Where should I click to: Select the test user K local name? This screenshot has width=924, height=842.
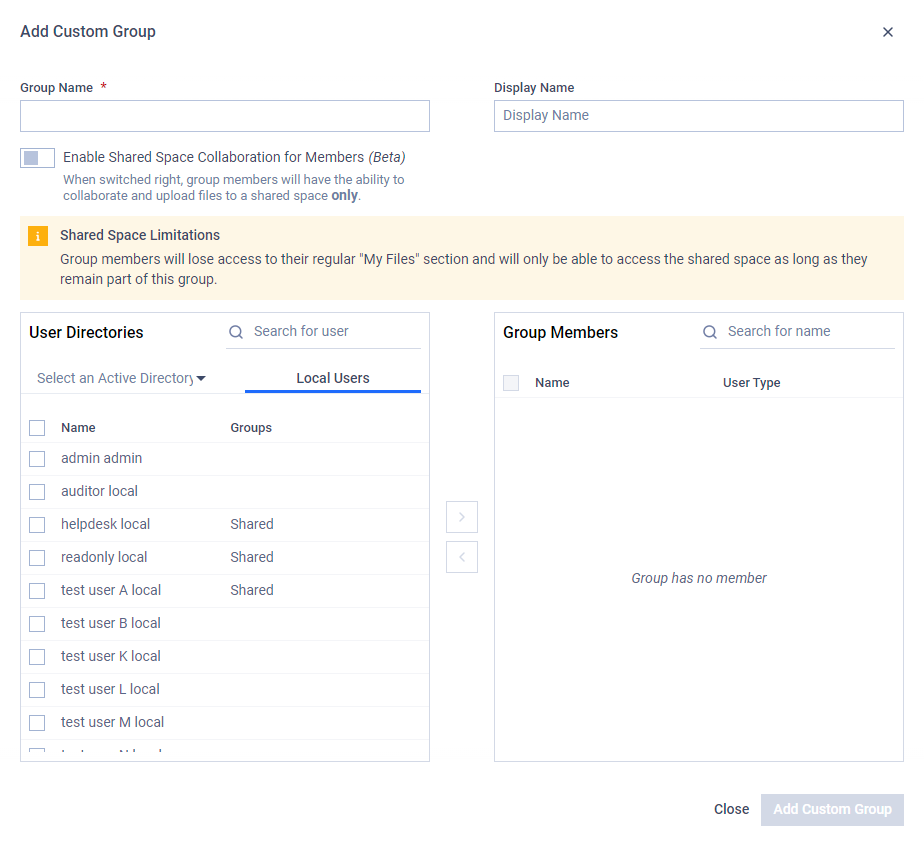tap(111, 656)
